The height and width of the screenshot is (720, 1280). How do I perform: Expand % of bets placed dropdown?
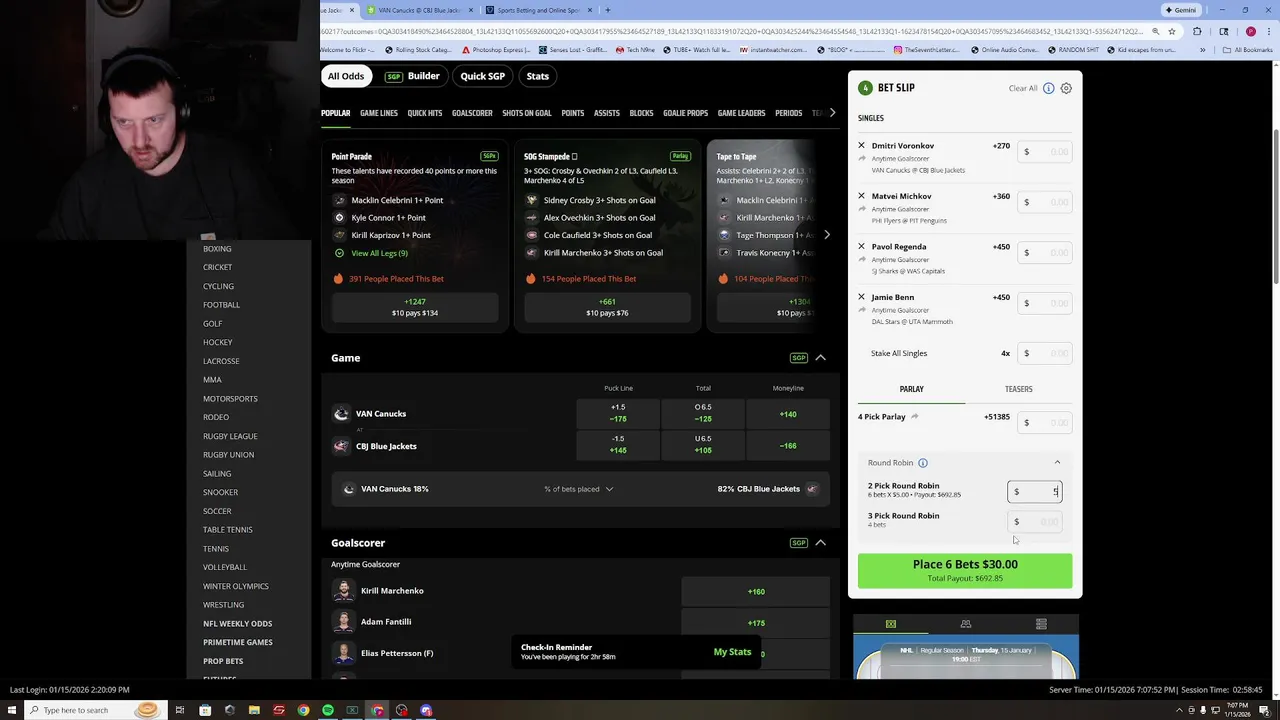coord(579,489)
